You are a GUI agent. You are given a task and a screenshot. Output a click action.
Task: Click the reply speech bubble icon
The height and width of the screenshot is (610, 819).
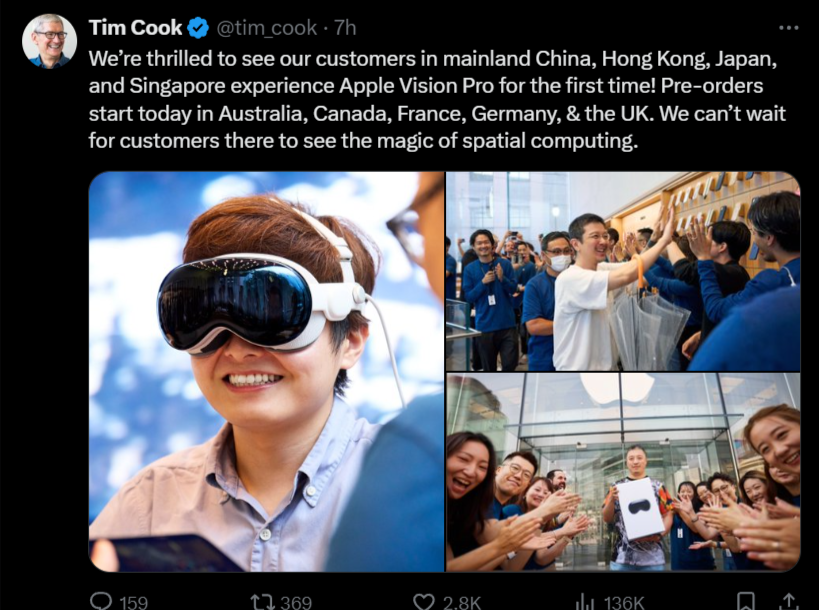point(101,601)
